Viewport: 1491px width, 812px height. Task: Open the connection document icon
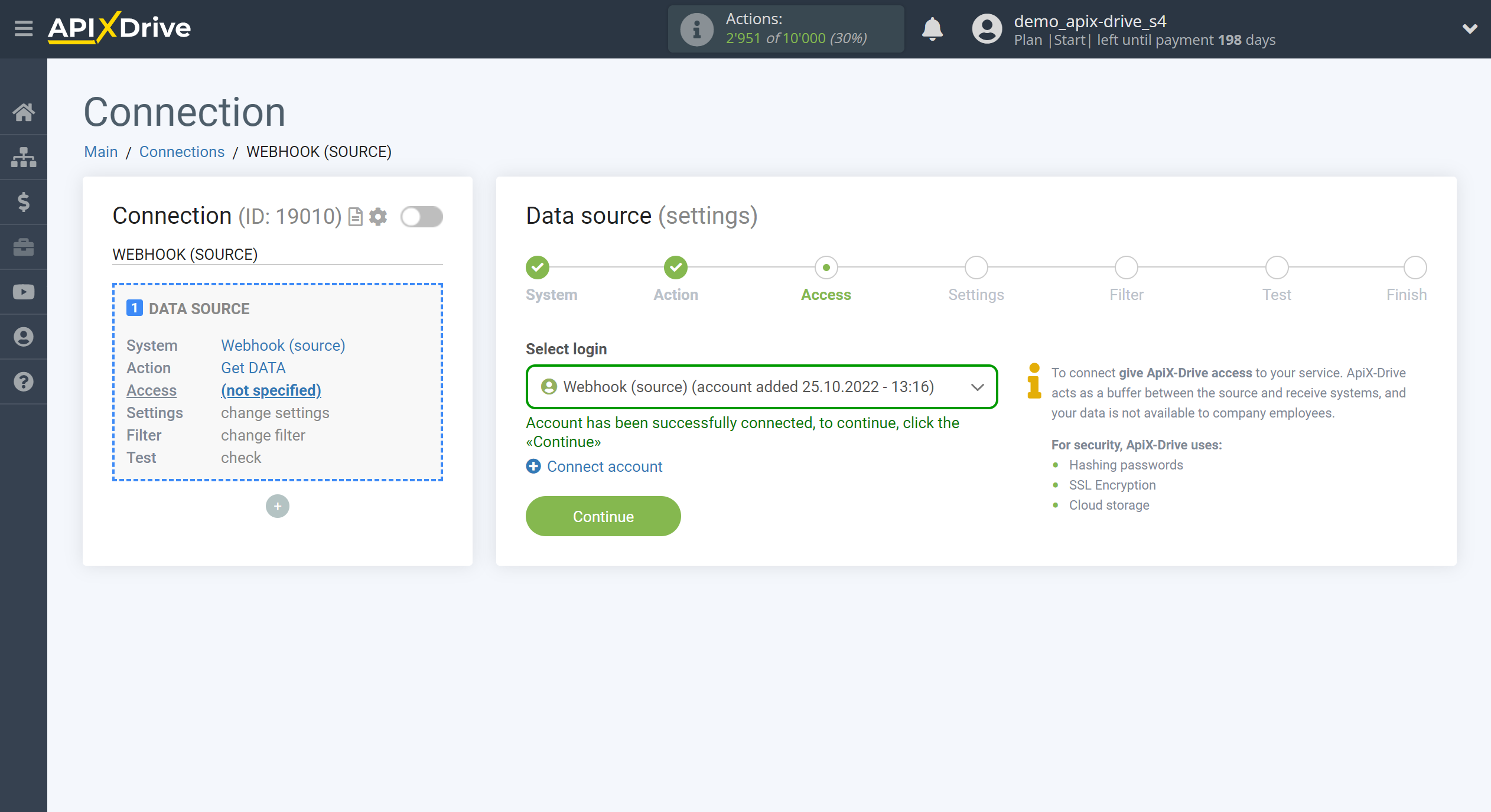coord(355,217)
